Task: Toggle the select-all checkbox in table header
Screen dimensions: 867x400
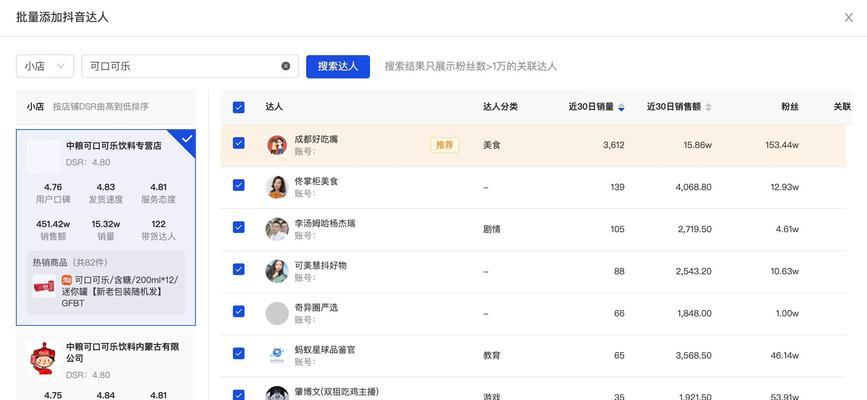Action: coord(238,107)
